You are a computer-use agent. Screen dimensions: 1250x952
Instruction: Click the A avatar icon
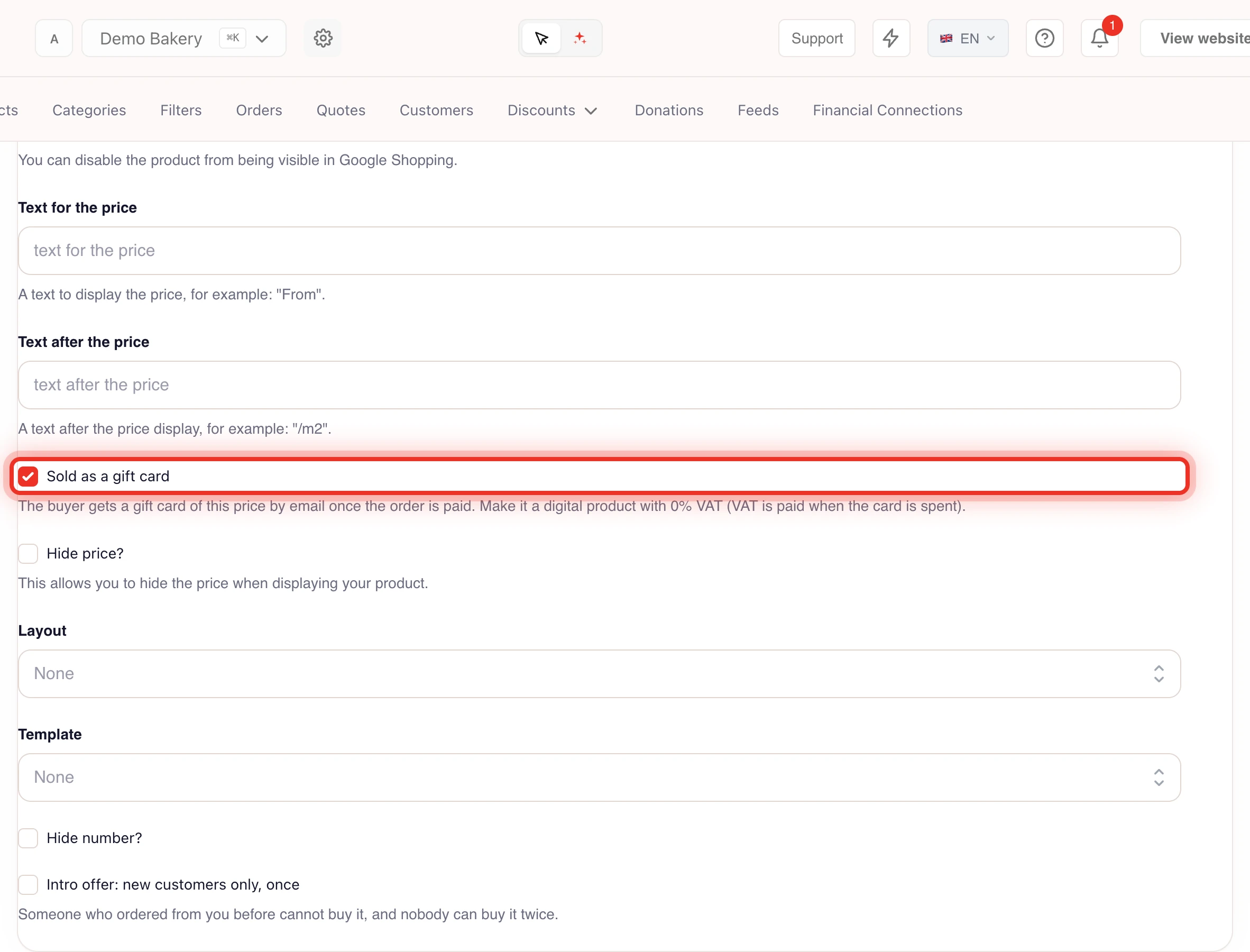tap(54, 39)
